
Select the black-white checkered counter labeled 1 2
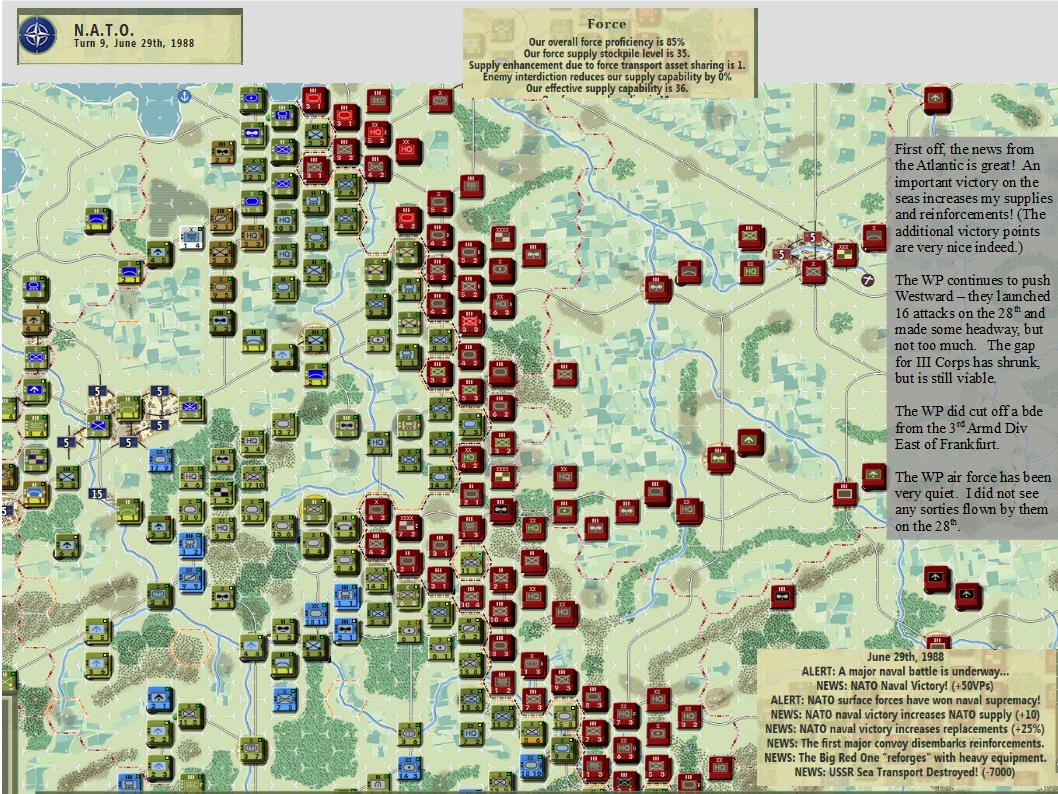tap(221, 493)
